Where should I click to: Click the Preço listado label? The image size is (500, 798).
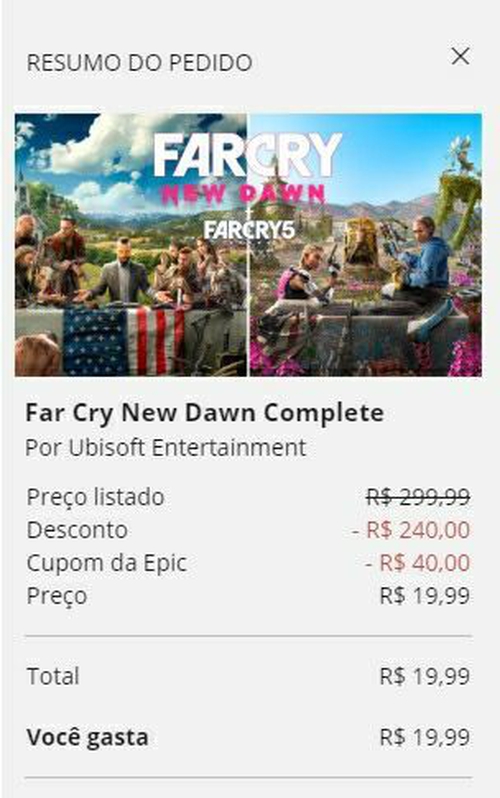coord(95,497)
